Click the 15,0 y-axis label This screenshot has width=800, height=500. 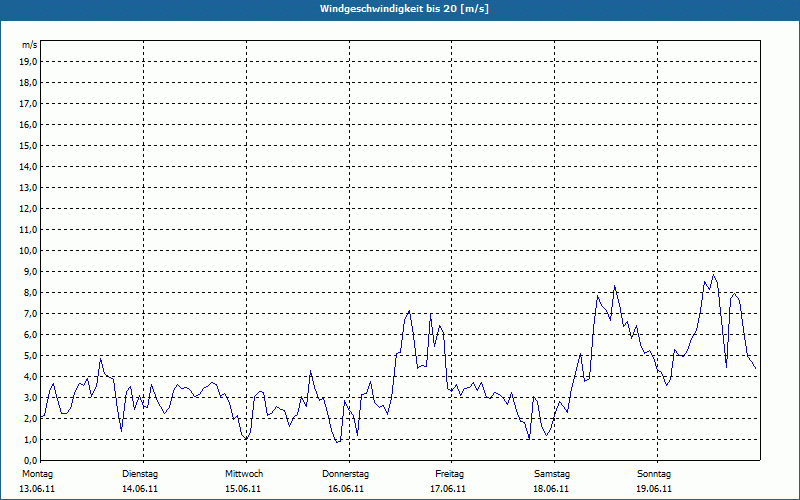[28, 145]
